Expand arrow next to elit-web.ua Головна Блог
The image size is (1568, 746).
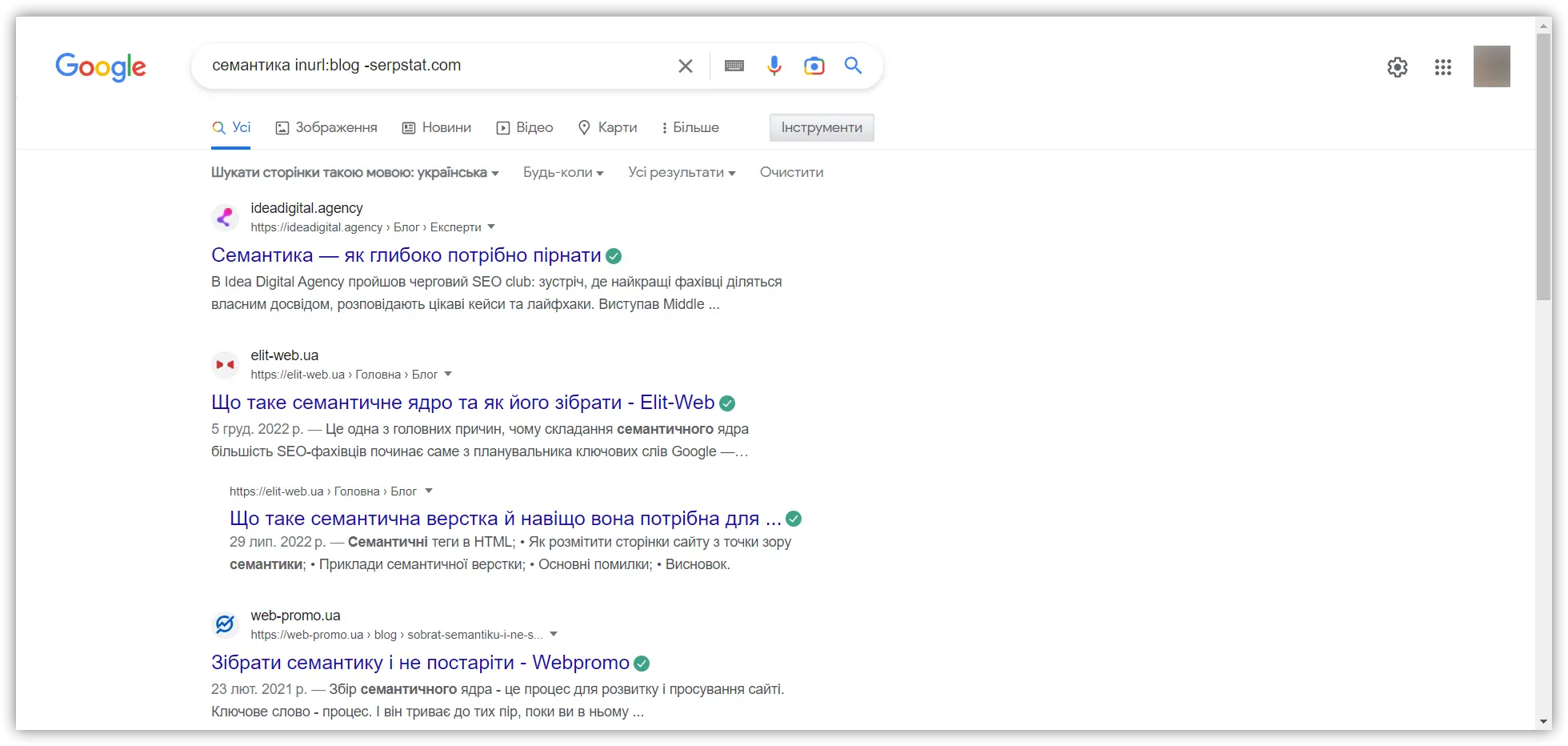pyautogui.click(x=448, y=375)
